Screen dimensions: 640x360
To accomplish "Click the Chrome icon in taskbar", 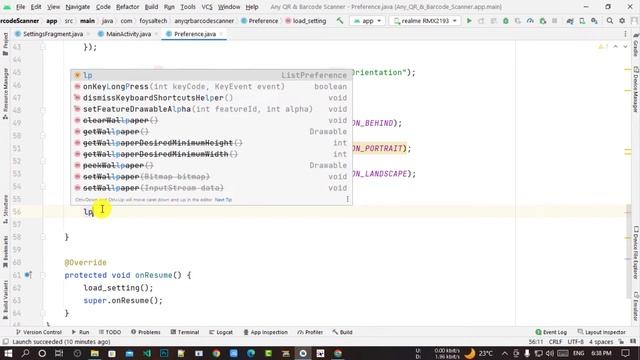I will point(216,353).
